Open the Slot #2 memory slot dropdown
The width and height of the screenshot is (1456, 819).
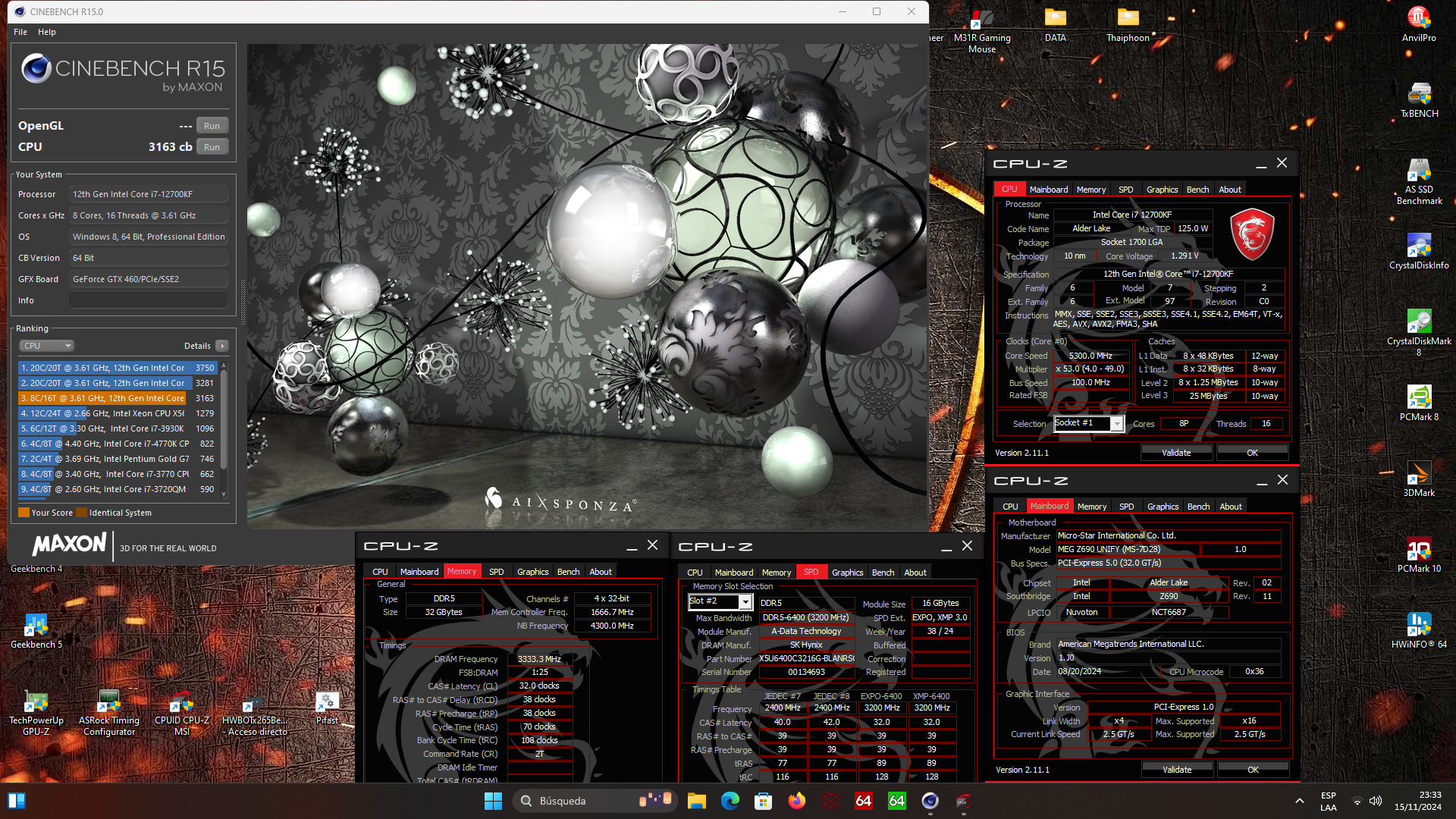pyautogui.click(x=745, y=601)
